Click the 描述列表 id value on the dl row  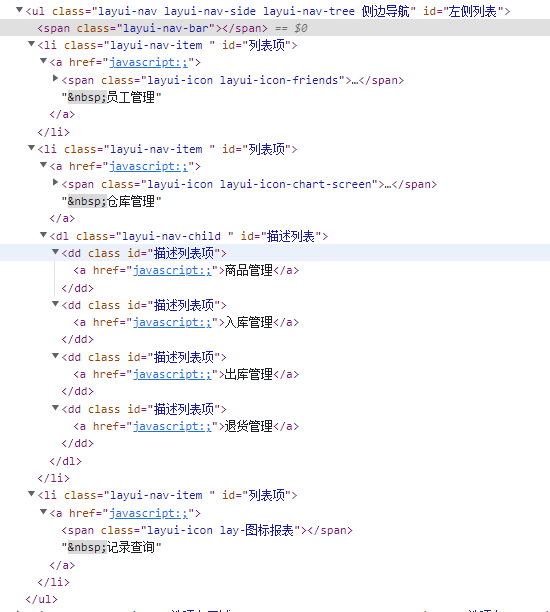291,236
